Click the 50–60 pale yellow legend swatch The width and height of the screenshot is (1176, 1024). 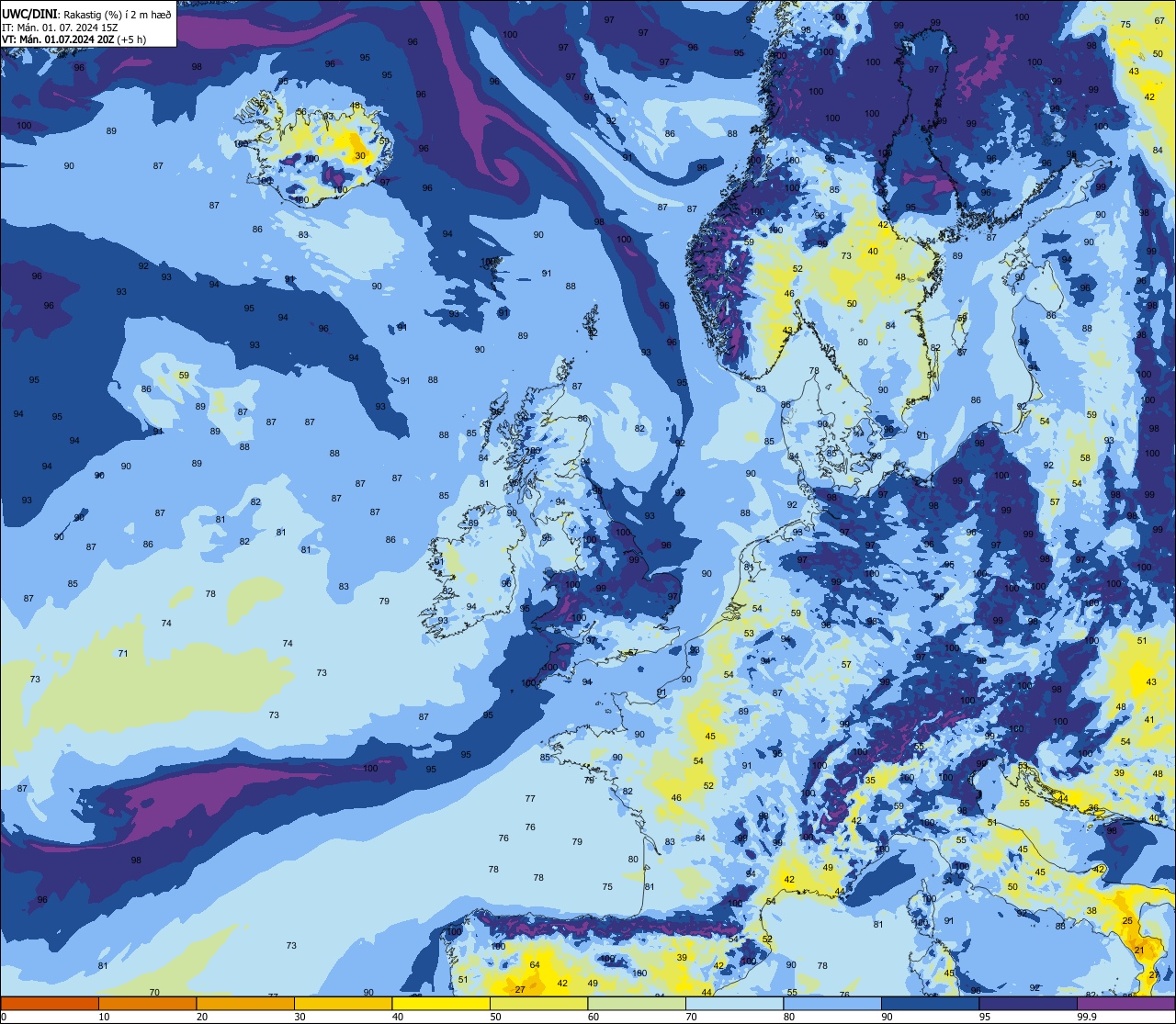pyautogui.click(x=539, y=1003)
